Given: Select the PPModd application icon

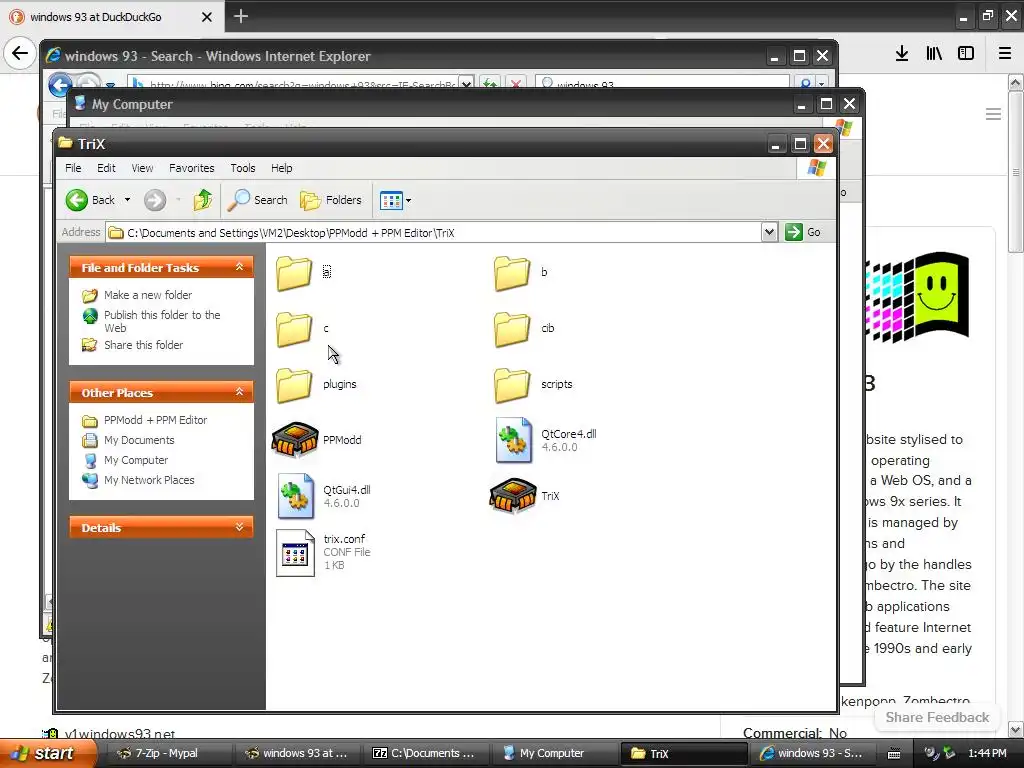Looking at the screenshot, I should tap(295, 440).
